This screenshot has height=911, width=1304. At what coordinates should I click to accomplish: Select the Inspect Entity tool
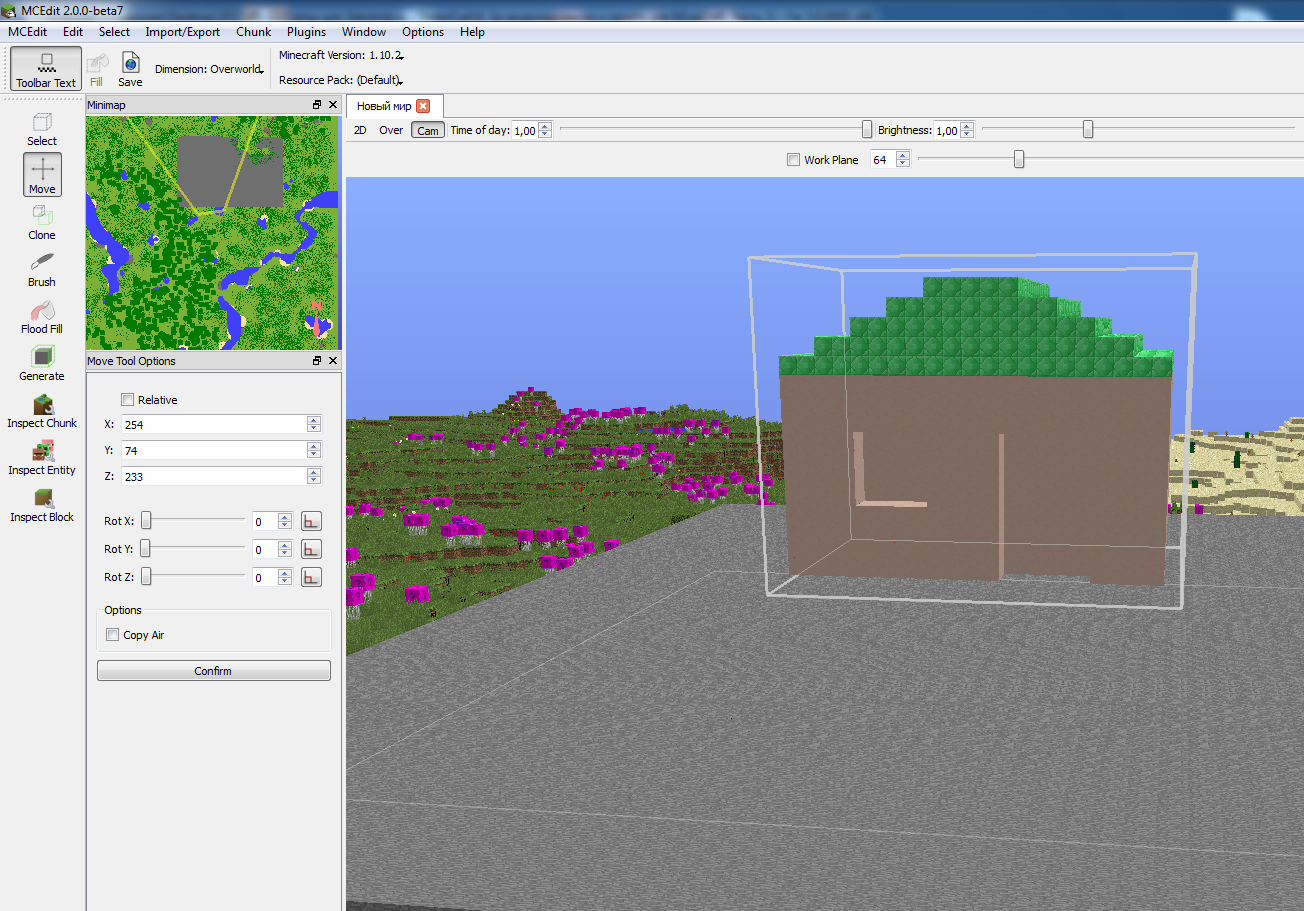(x=42, y=457)
